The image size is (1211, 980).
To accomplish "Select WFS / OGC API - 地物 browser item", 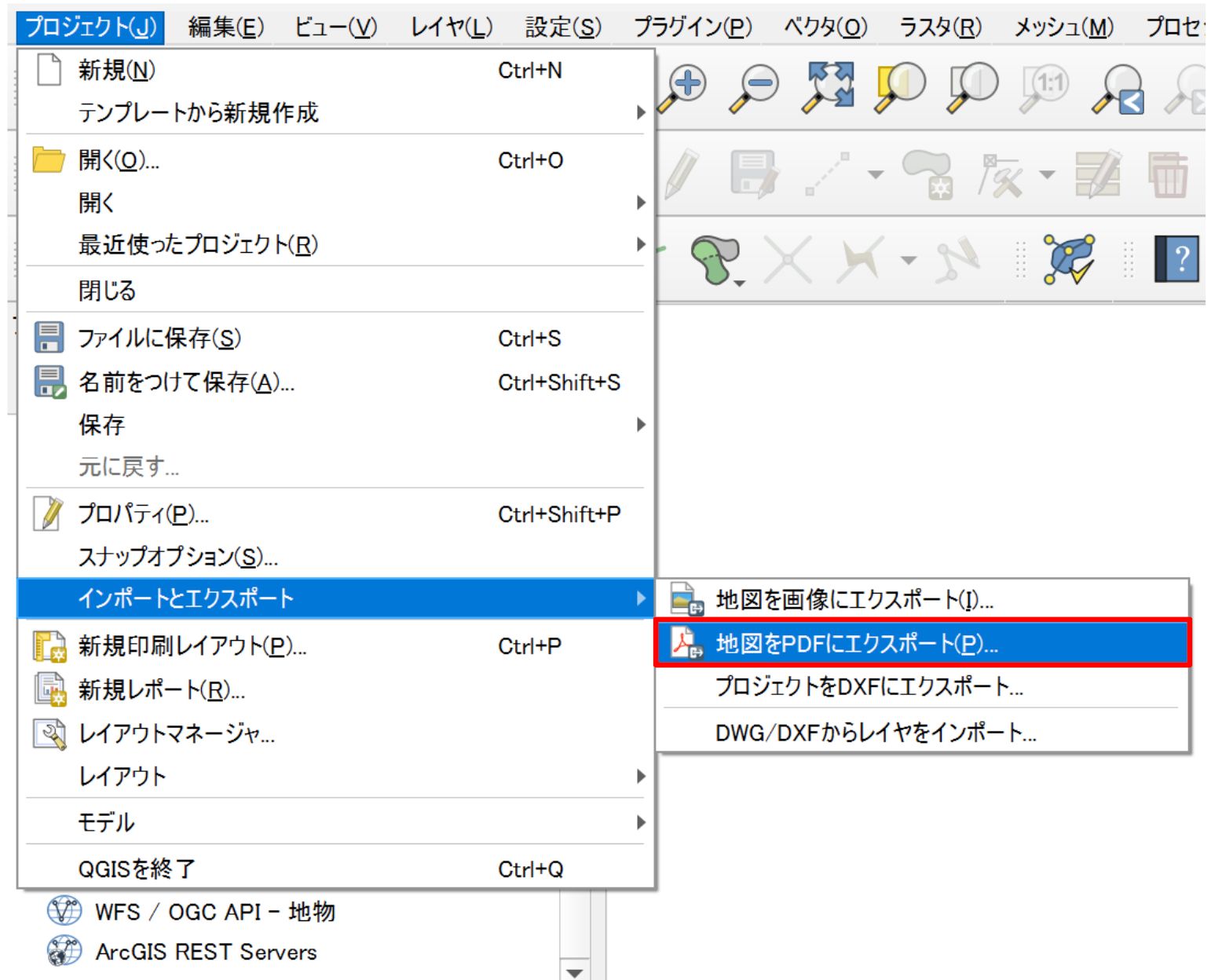I will tap(191, 911).
